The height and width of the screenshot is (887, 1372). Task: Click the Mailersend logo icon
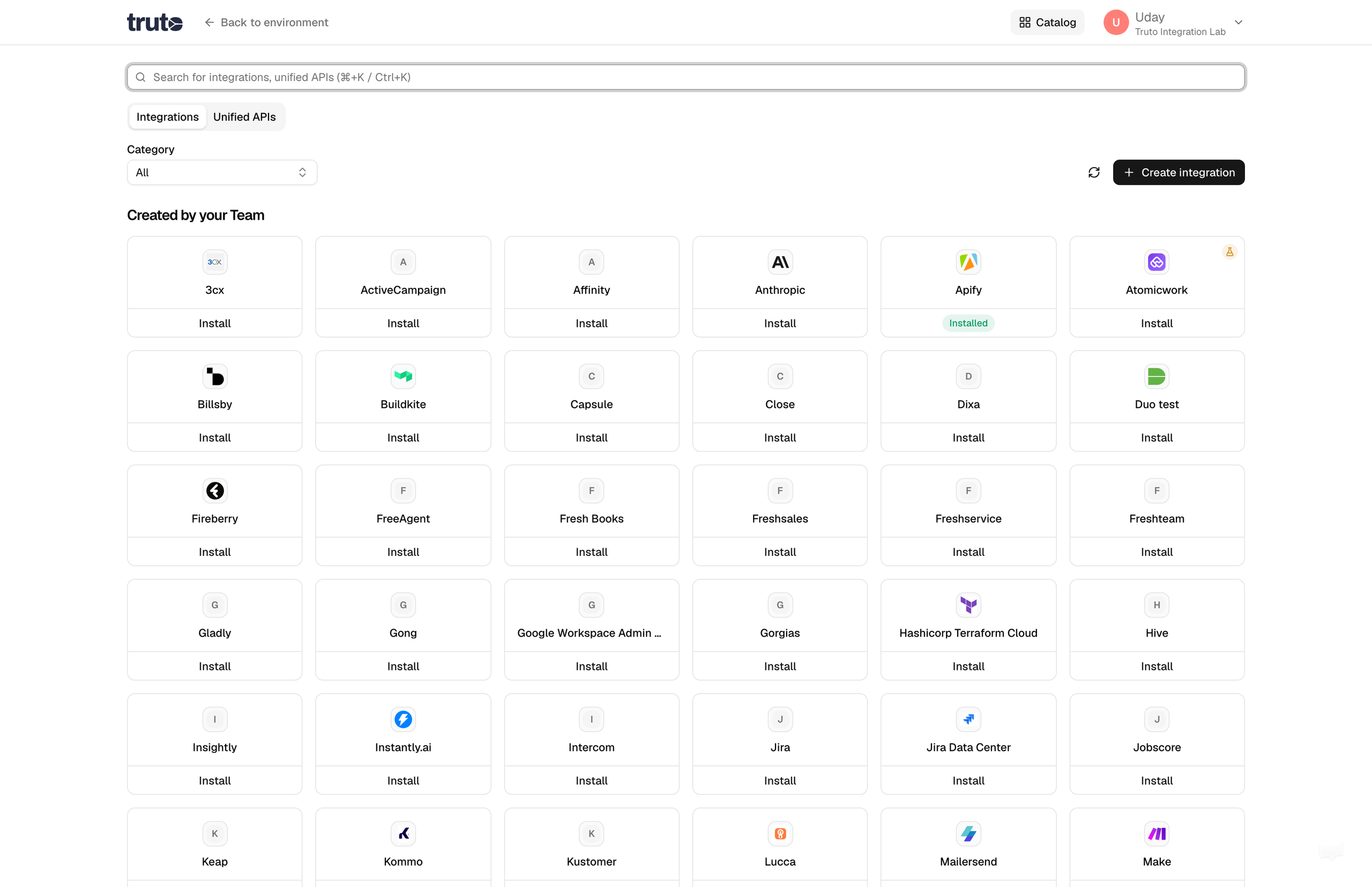click(x=968, y=833)
